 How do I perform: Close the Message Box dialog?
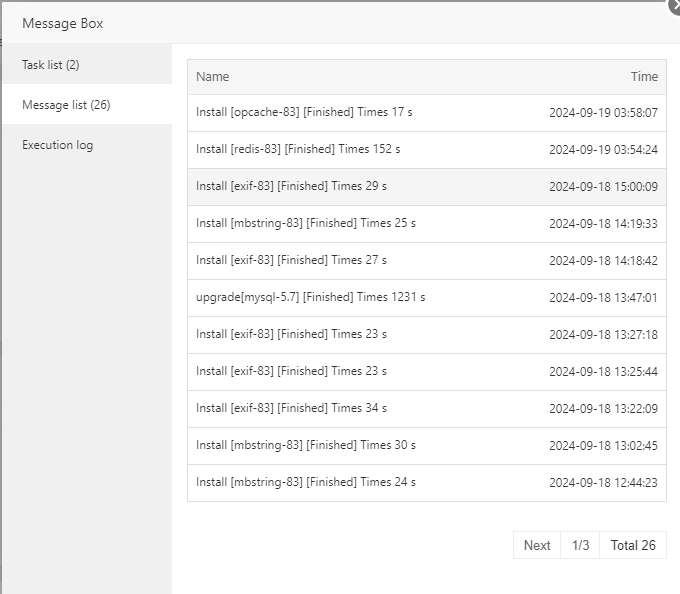coord(674,5)
